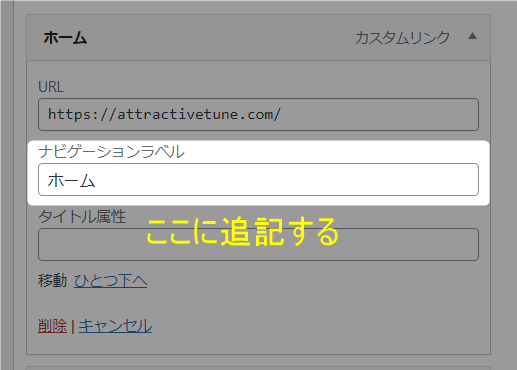Click the https://attractivetune.com/ text
517x370 pixels.
(164, 114)
